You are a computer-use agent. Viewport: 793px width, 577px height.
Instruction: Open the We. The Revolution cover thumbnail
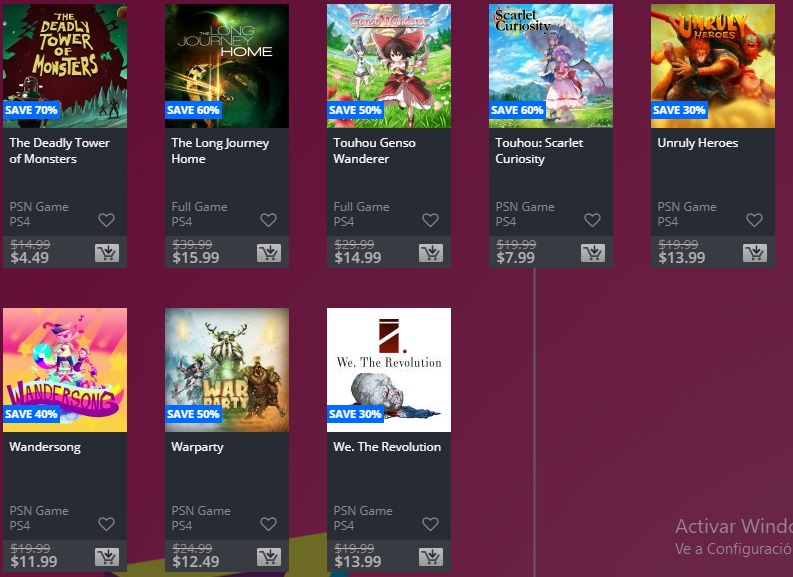point(389,370)
